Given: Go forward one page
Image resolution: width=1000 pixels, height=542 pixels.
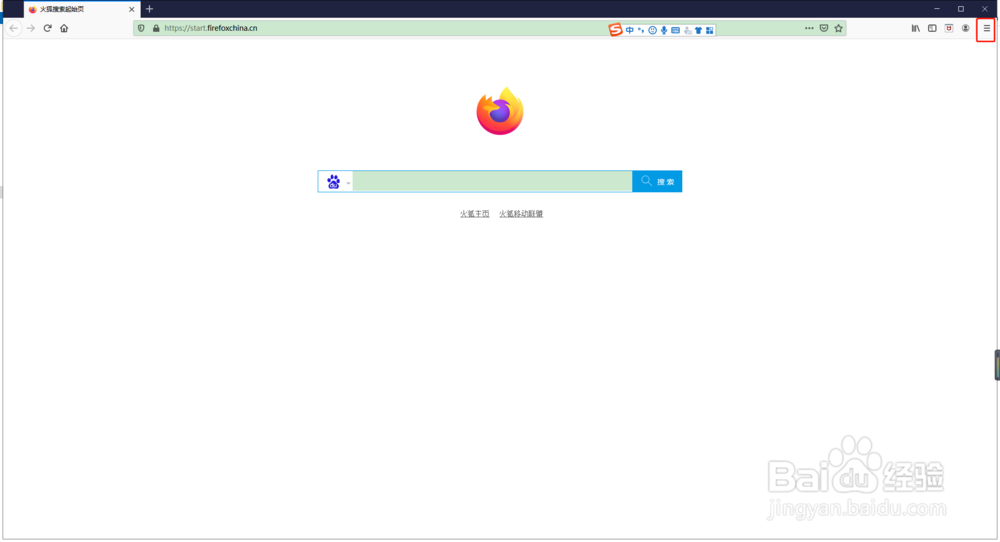Looking at the screenshot, I should click(x=31, y=28).
